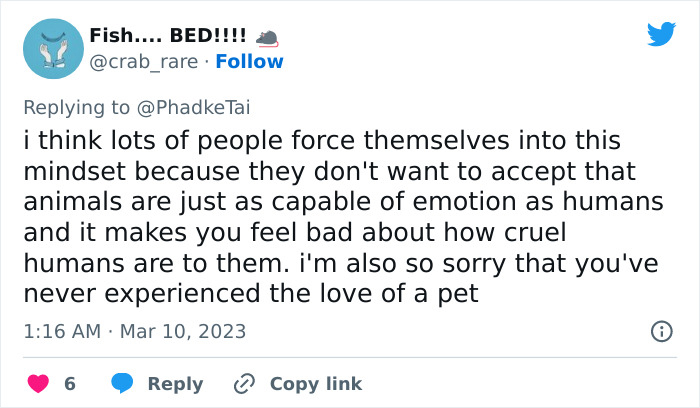Open the crab_rare profile avatar
Screen dimensions: 700x408
(x=53, y=48)
